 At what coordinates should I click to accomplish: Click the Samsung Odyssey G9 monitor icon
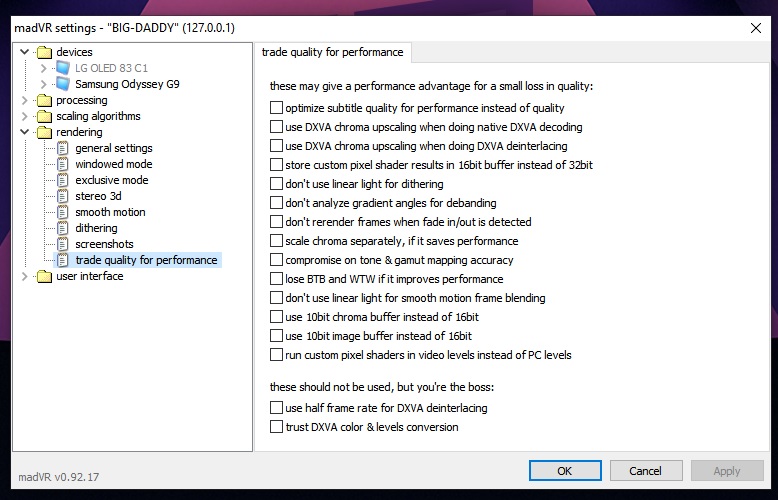pyautogui.click(x=63, y=84)
